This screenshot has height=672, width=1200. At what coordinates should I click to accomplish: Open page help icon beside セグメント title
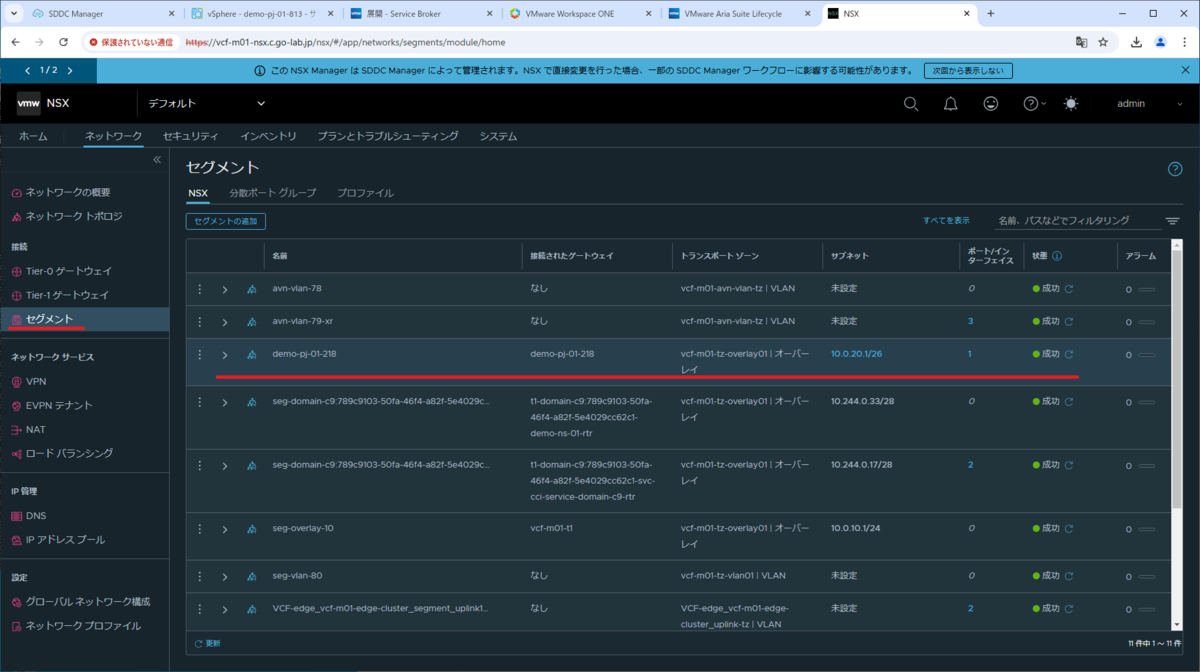(x=1175, y=169)
